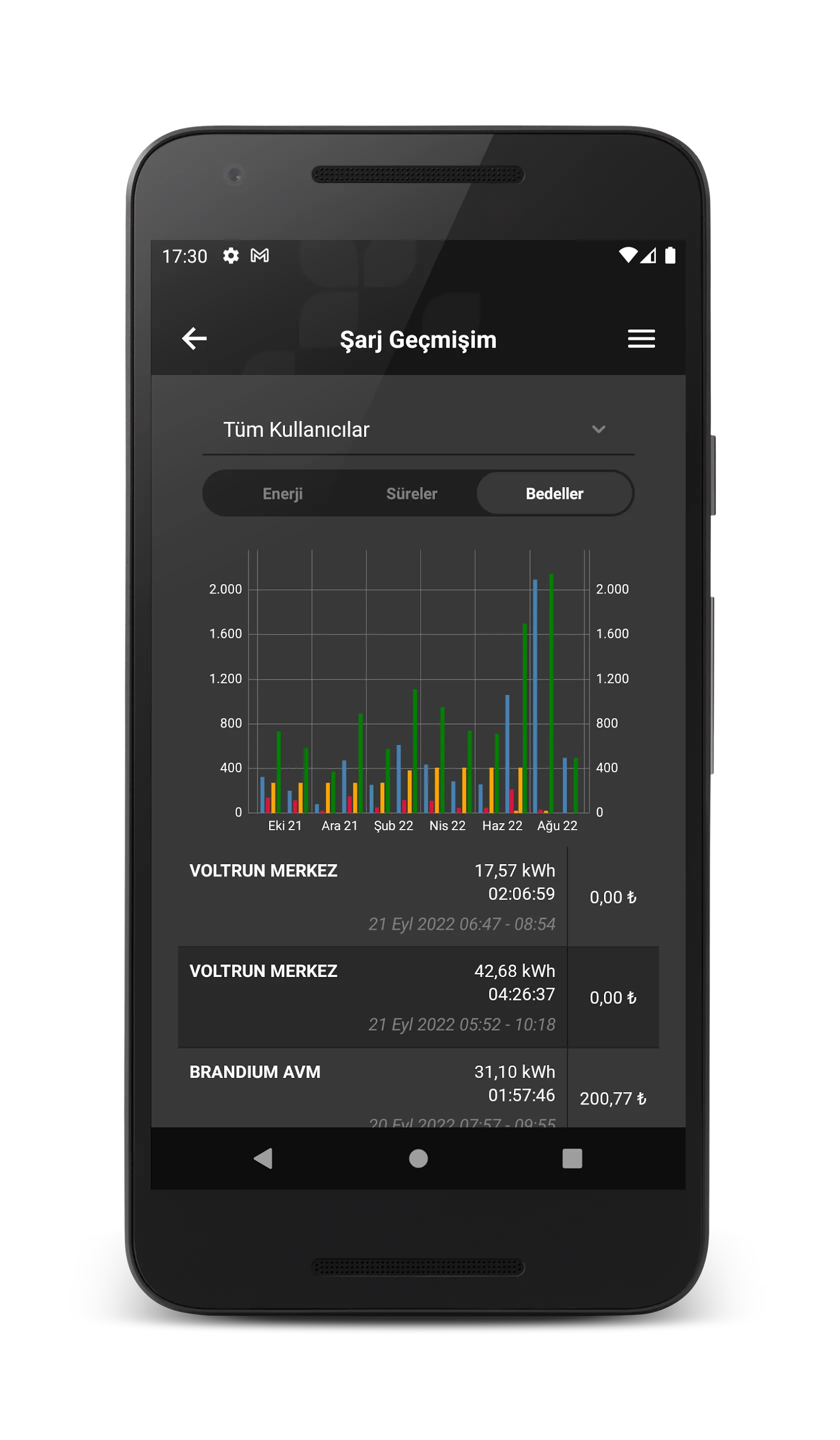Tap the Gmail notification icon

click(x=260, y=256)
